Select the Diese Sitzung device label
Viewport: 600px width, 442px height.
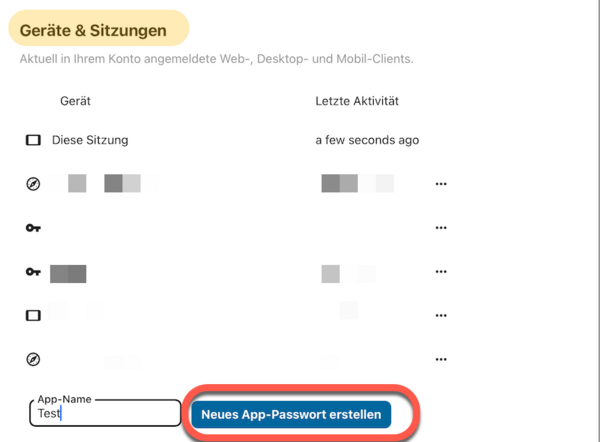tap(90, 141)
